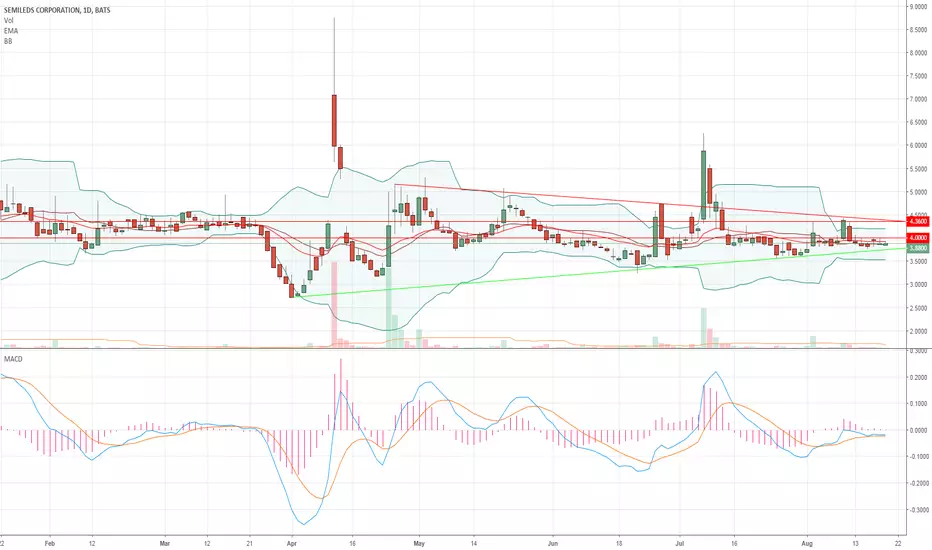The image size is (932, 550).
Task: Click the MACD pane label
Action: [x=13, y=359]
